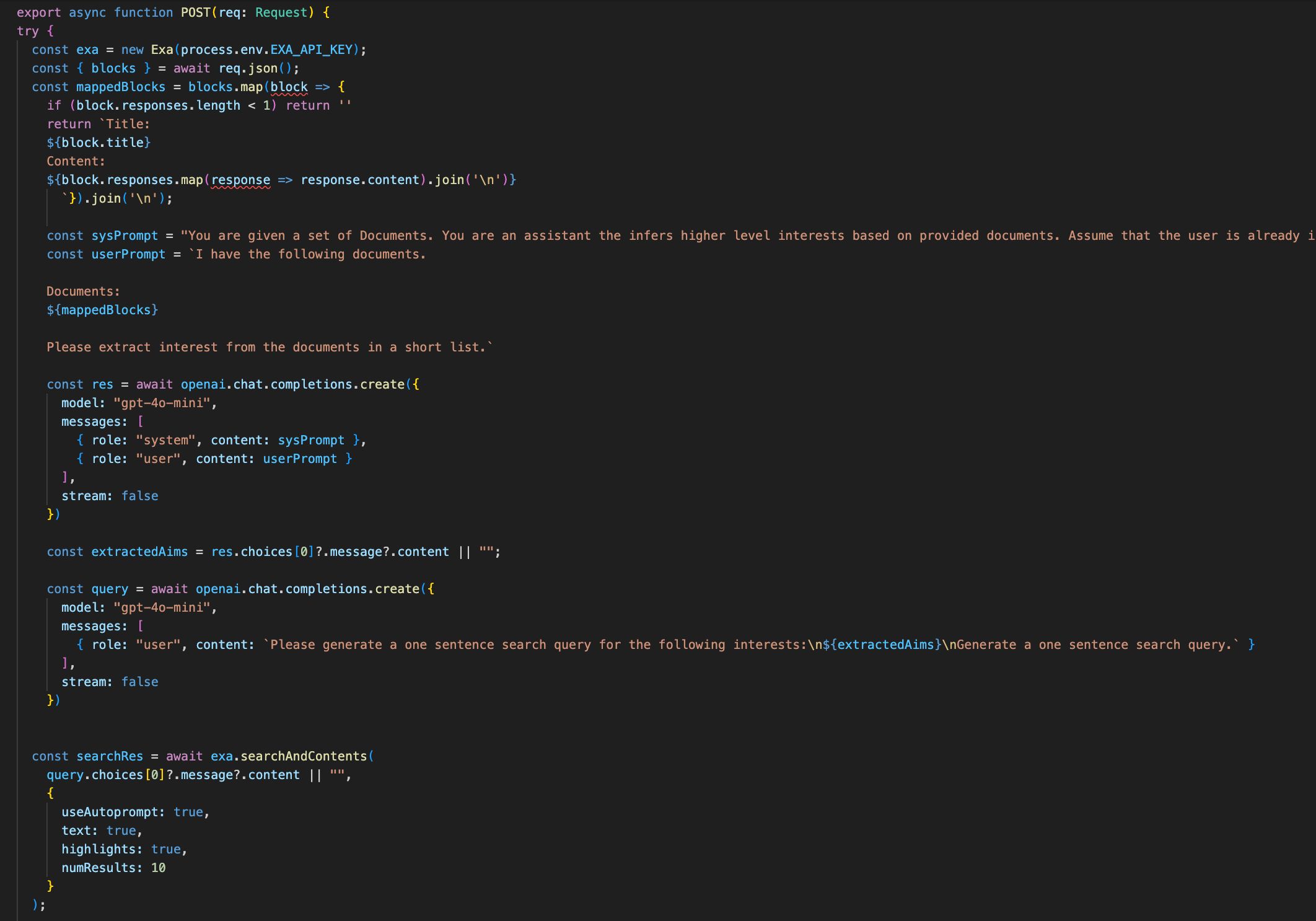Screen dimensions: 1316x921
Task: Click the try keyword
Action: (27, 31)
